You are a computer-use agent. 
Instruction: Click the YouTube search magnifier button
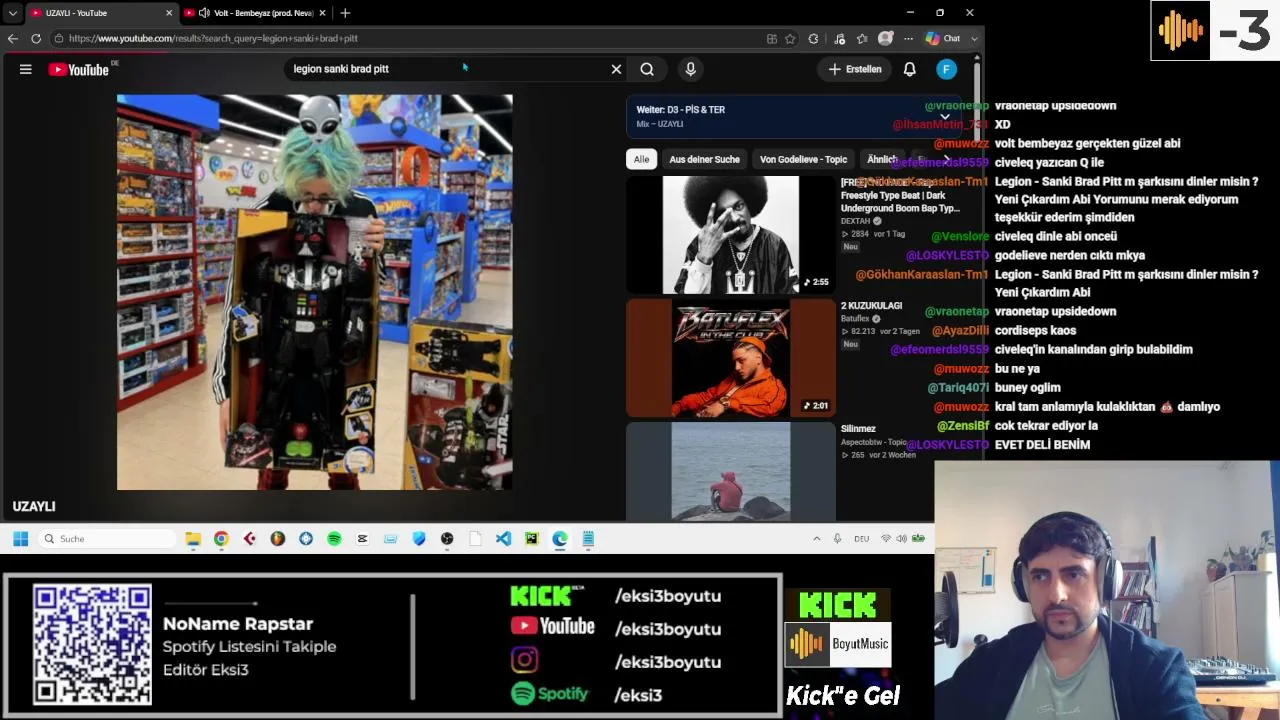(x=647, y=69)
